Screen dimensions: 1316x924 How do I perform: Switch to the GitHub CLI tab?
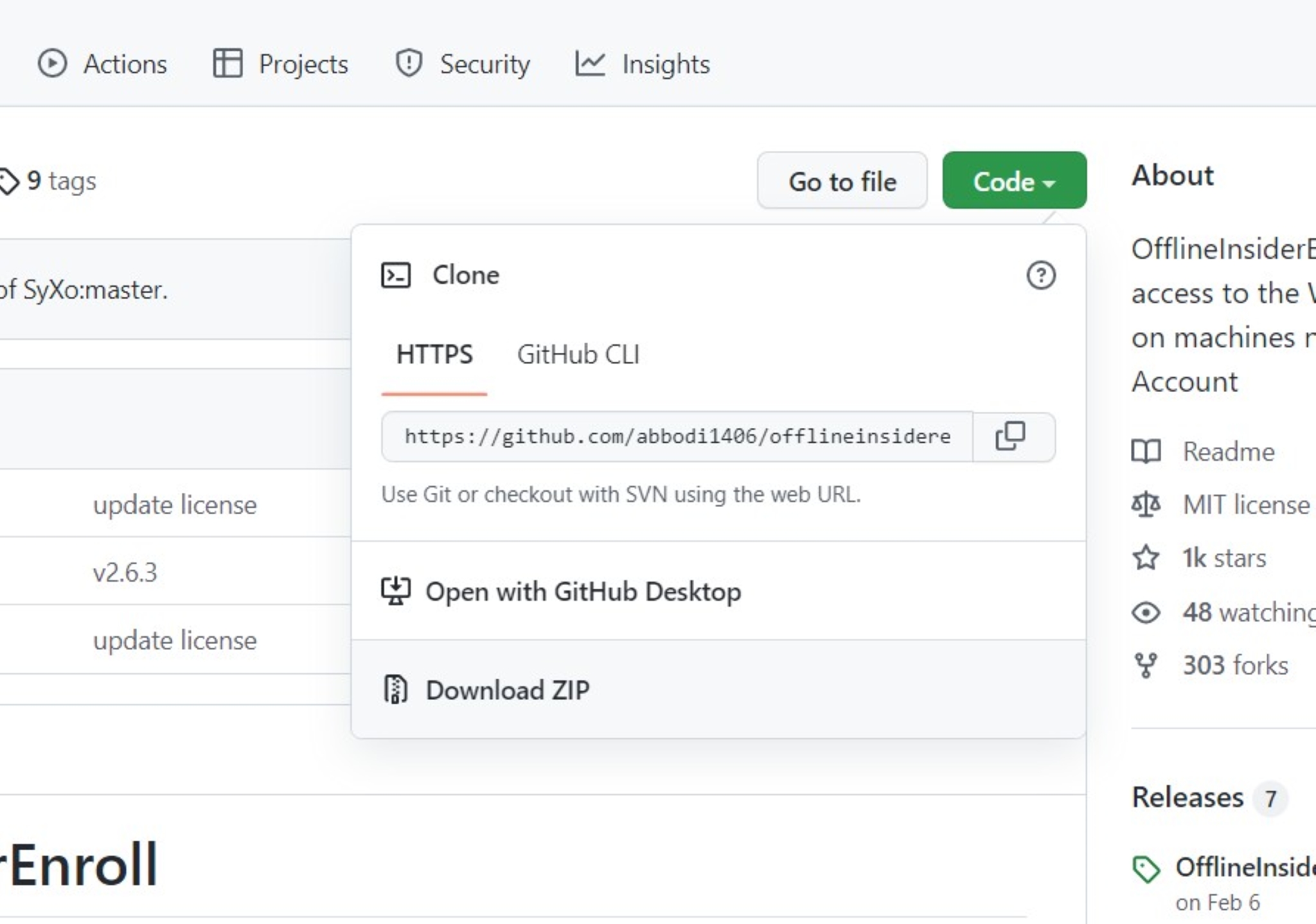(x=578, y=355)
